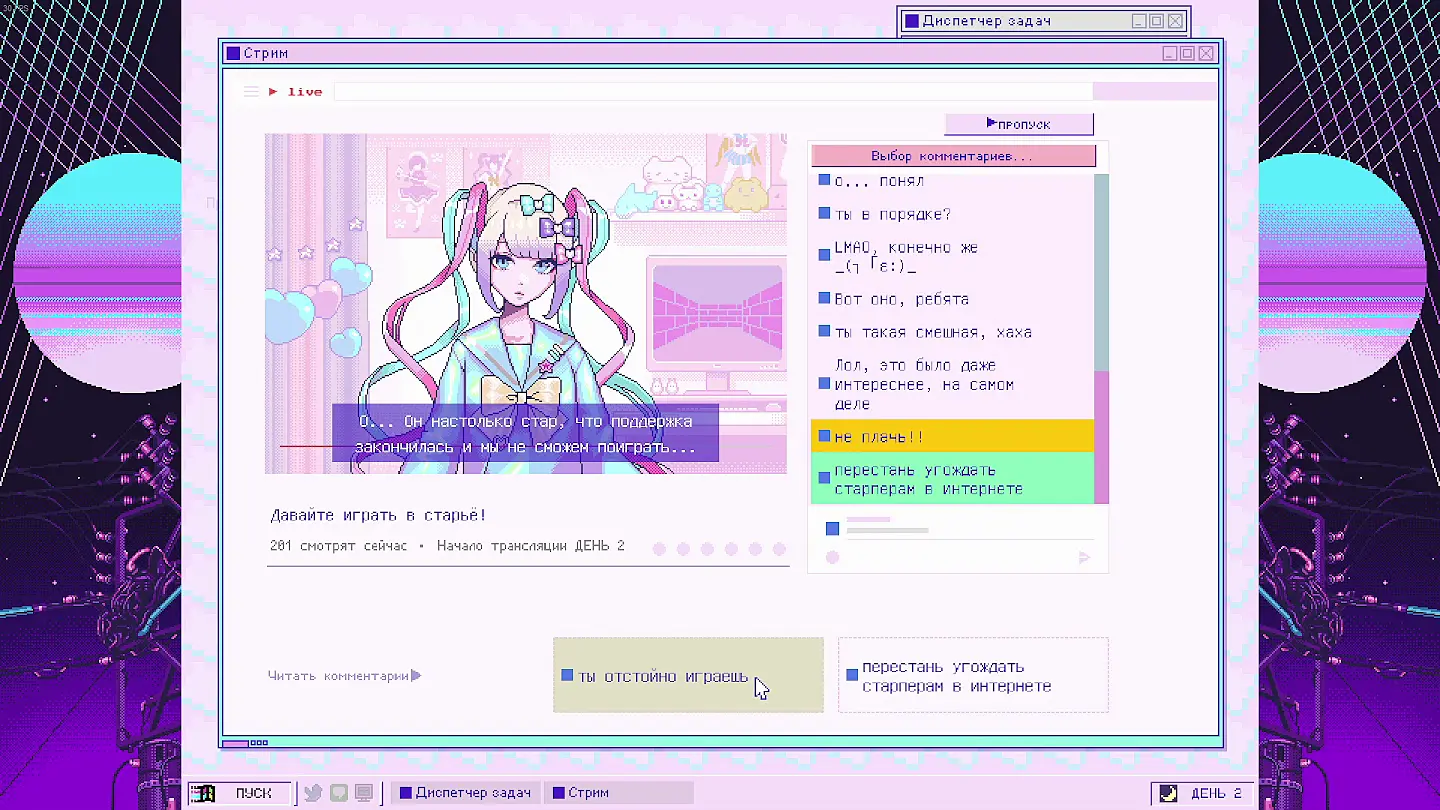Click the address bar next to live
1440x810 pixels.
712,92
